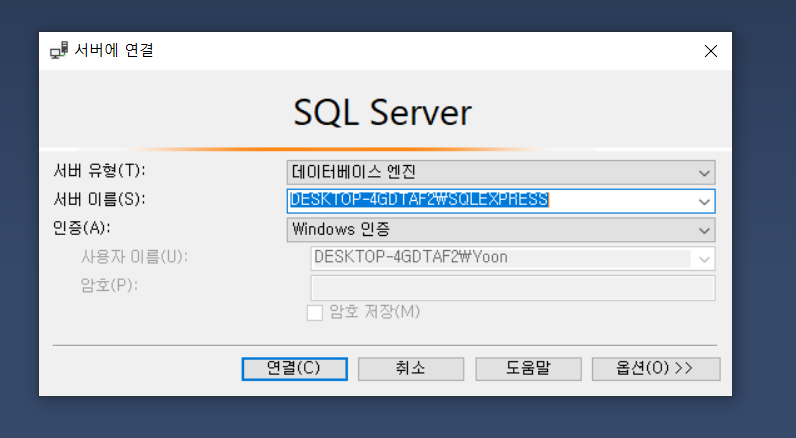Open the 서버 이름 dropdown arrow
796x438 pixels.
(704, 201)
